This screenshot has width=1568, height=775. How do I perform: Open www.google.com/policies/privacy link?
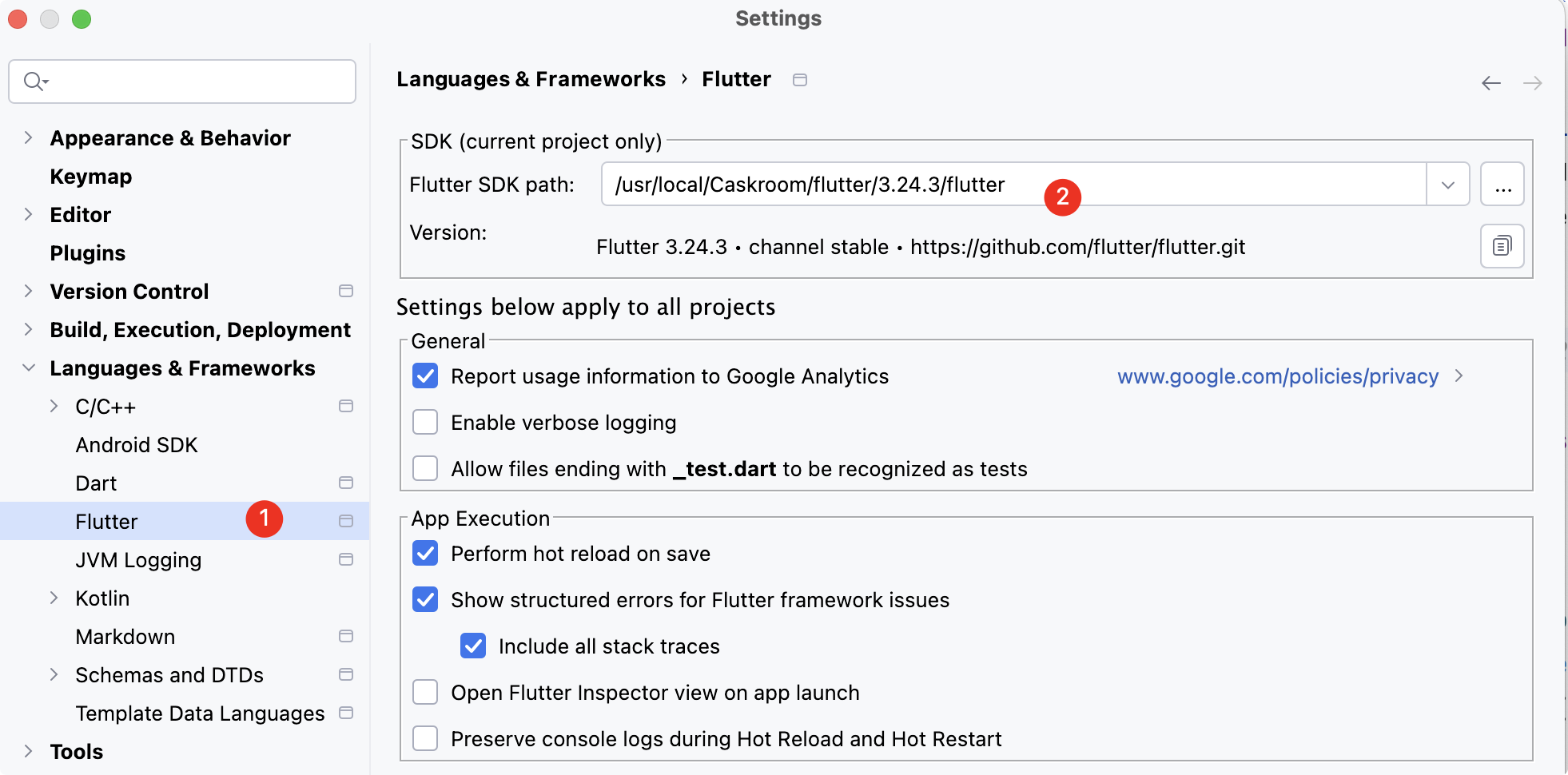tap(1278, 376)
